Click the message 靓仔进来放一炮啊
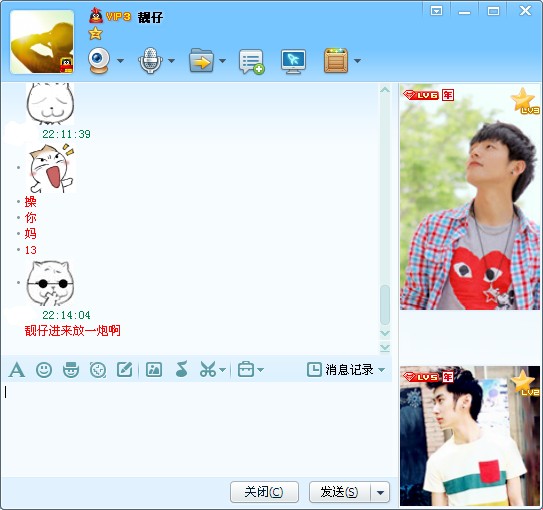 click(72, 331)
